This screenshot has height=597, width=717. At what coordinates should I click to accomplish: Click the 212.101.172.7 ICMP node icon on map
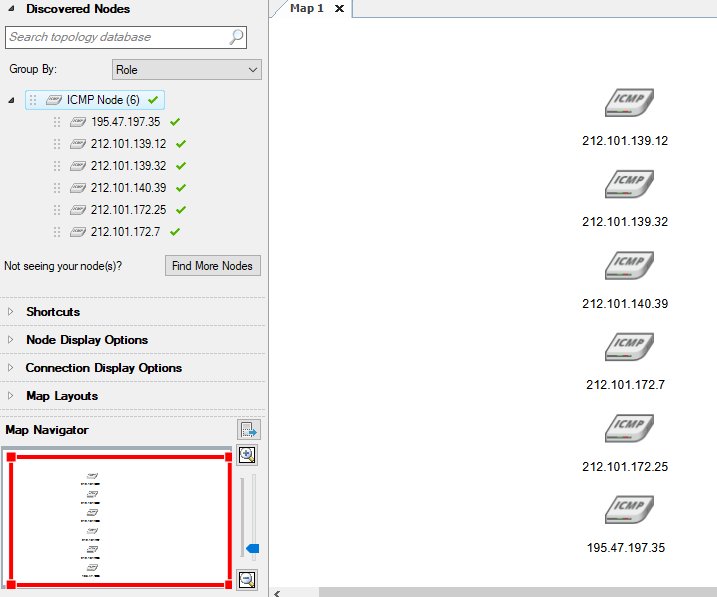pos(629,347)
